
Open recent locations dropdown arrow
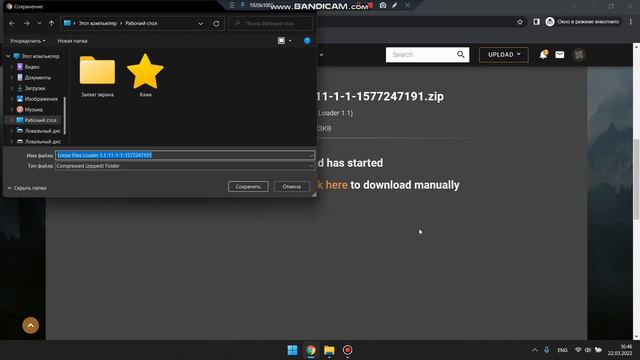coord(39,24)
